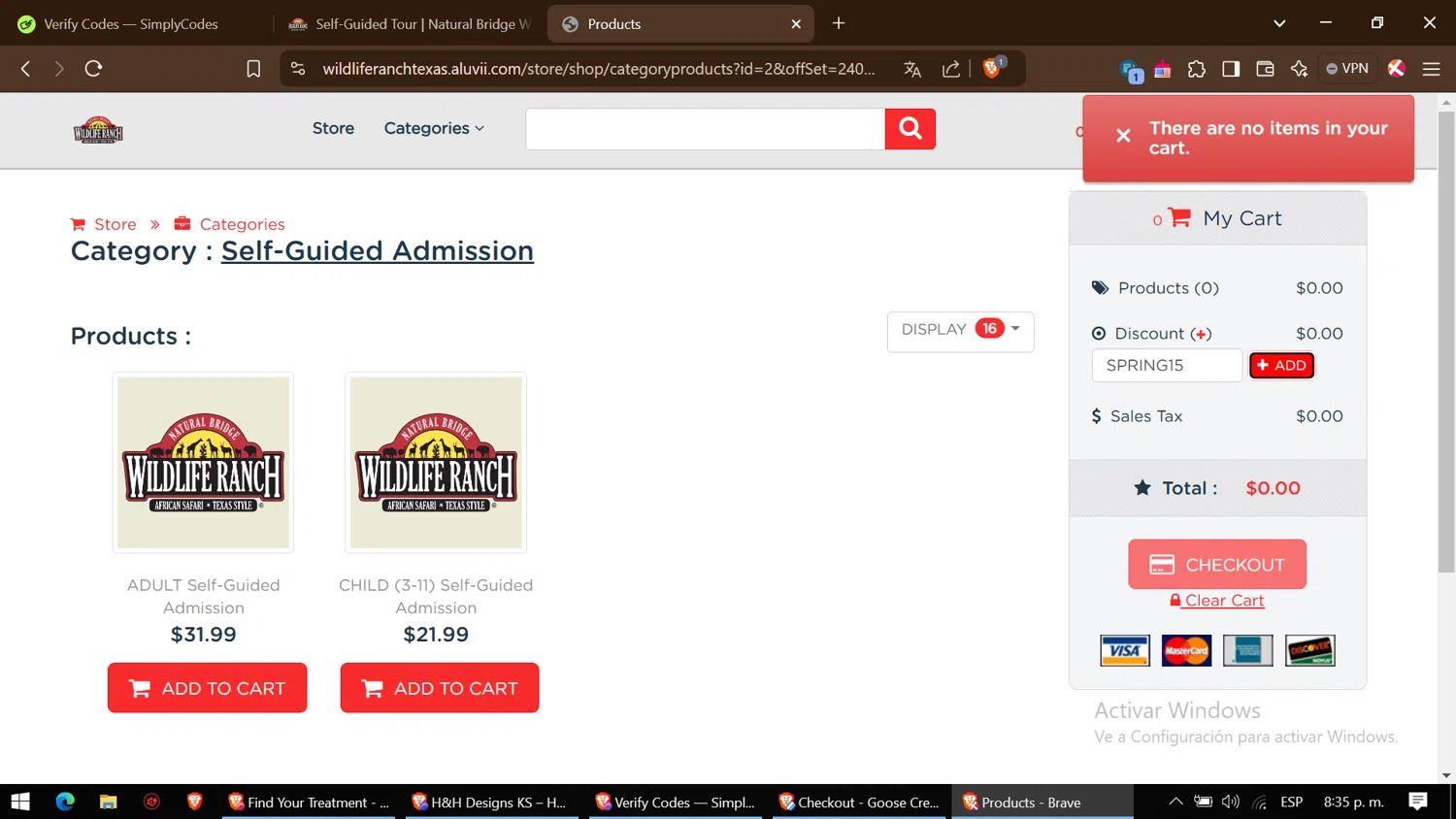Go forward to the next page

[x=59, y=69]
